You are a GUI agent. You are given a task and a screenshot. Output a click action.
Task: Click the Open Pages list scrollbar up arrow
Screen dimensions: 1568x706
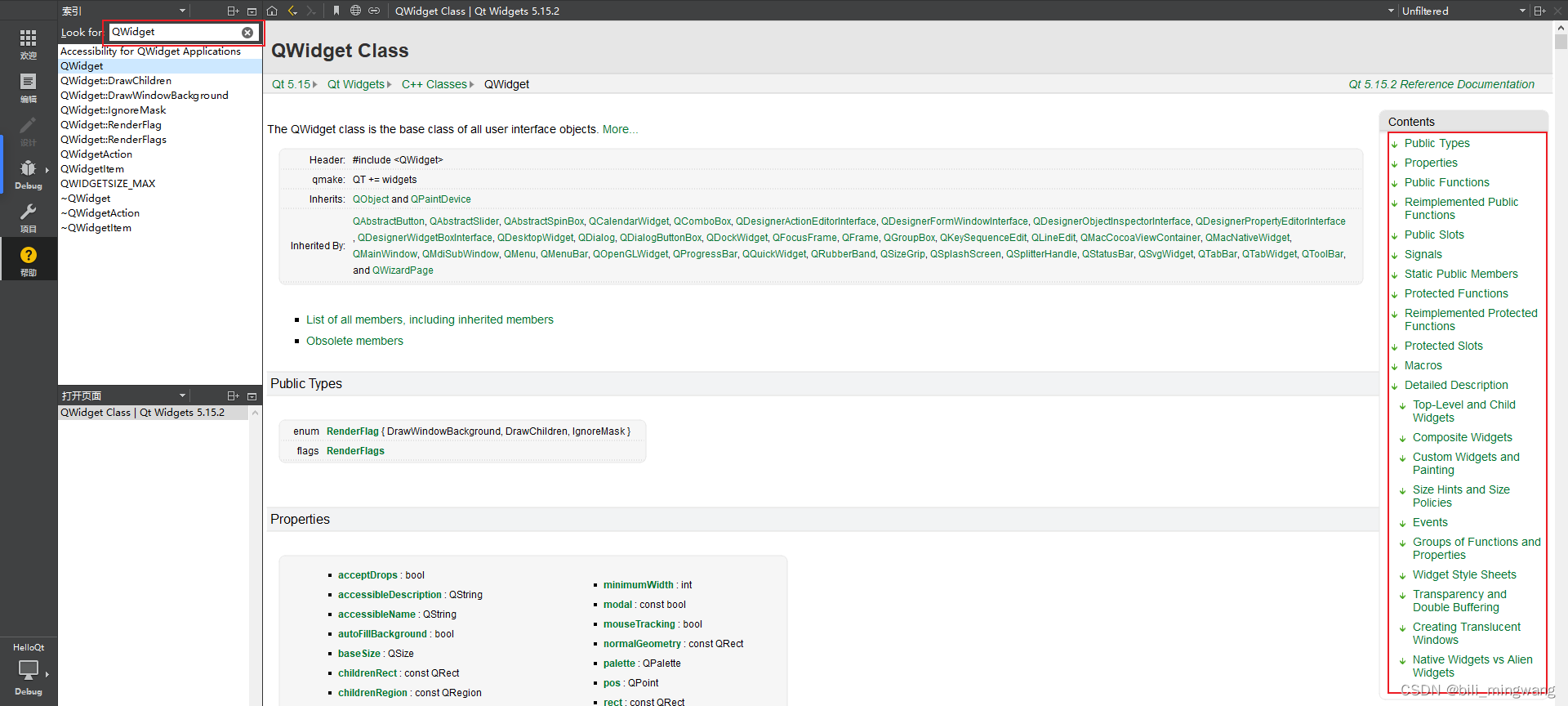click(x=255, y=412)
